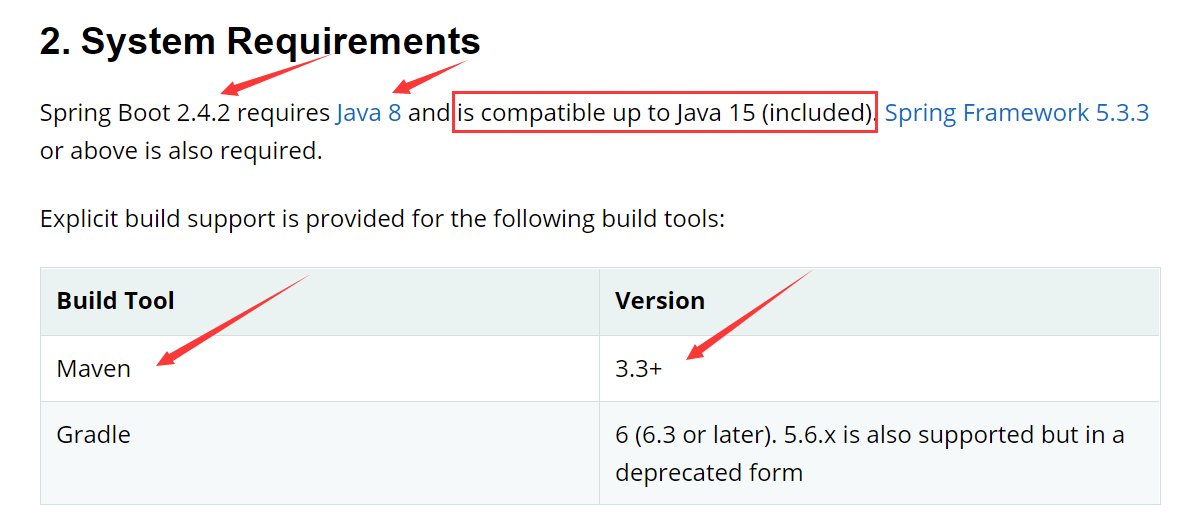Screen dimensions: 1182x531
Task: Click the red-boxed Java 15 compatibility text
Action: (664, 113)
